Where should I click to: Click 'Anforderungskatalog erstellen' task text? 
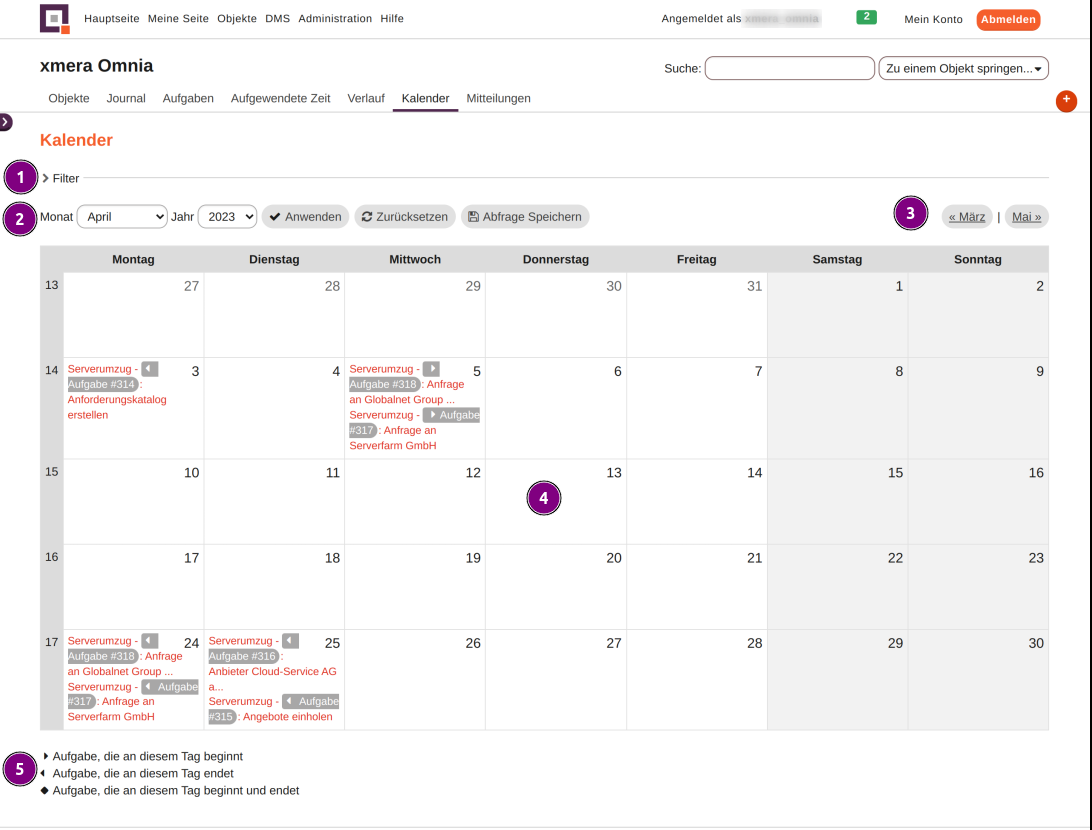[117, 407]
